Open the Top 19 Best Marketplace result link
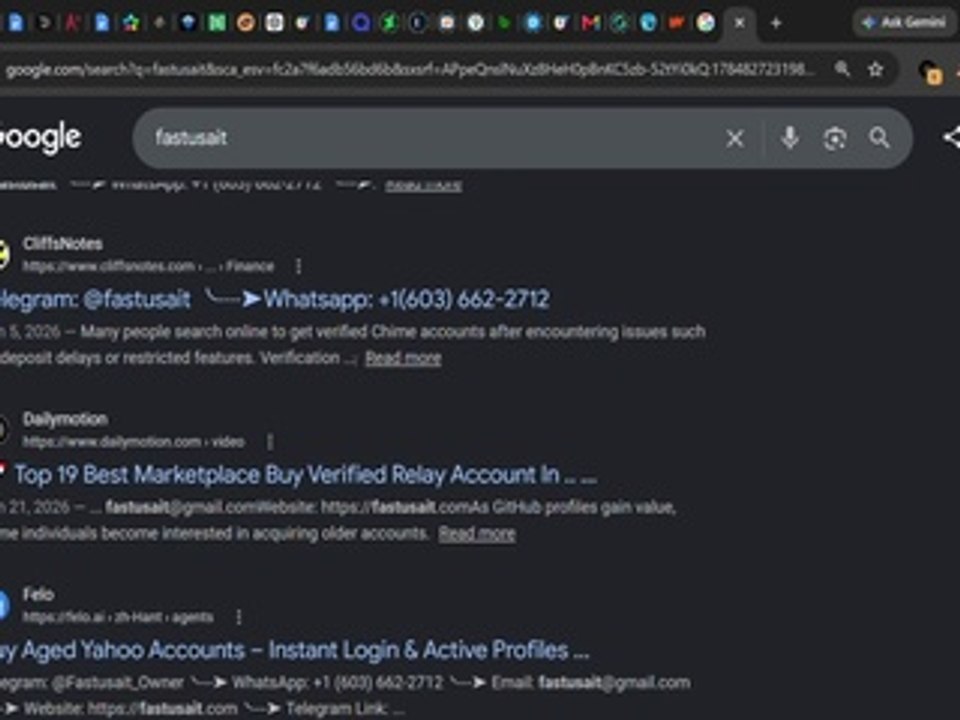 click(306, 474)
